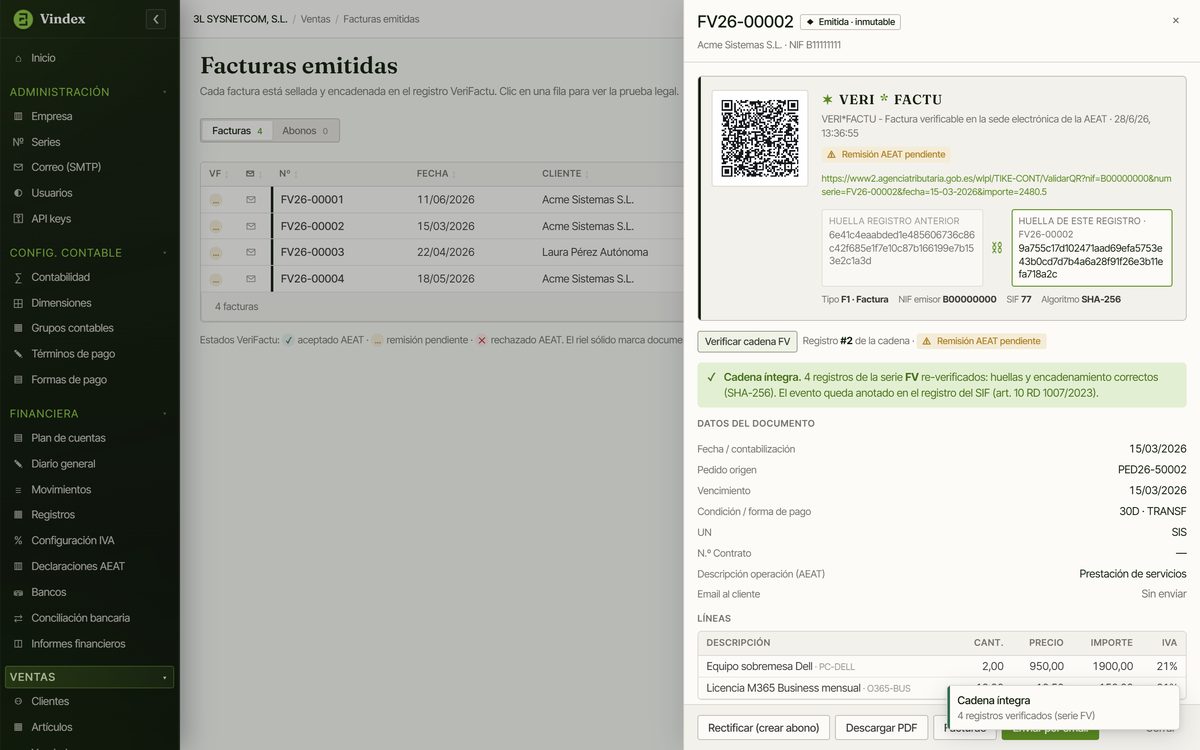The height and width of the screenshot is (750, 1200).
Task: Click the 30D · TRANSF payment value
Action: coord(1152,512)
